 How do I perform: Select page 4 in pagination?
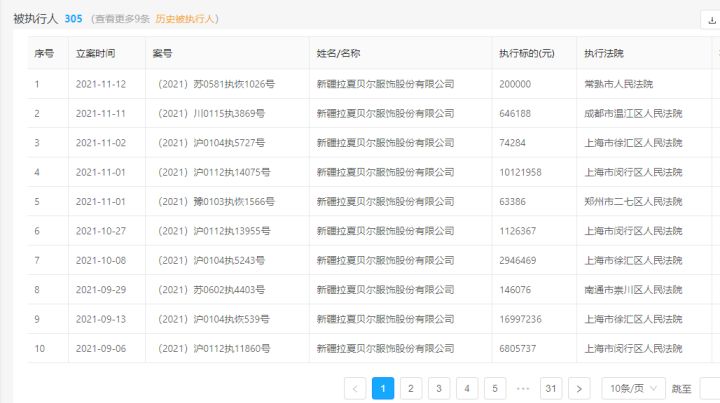[x=467, y=389]
